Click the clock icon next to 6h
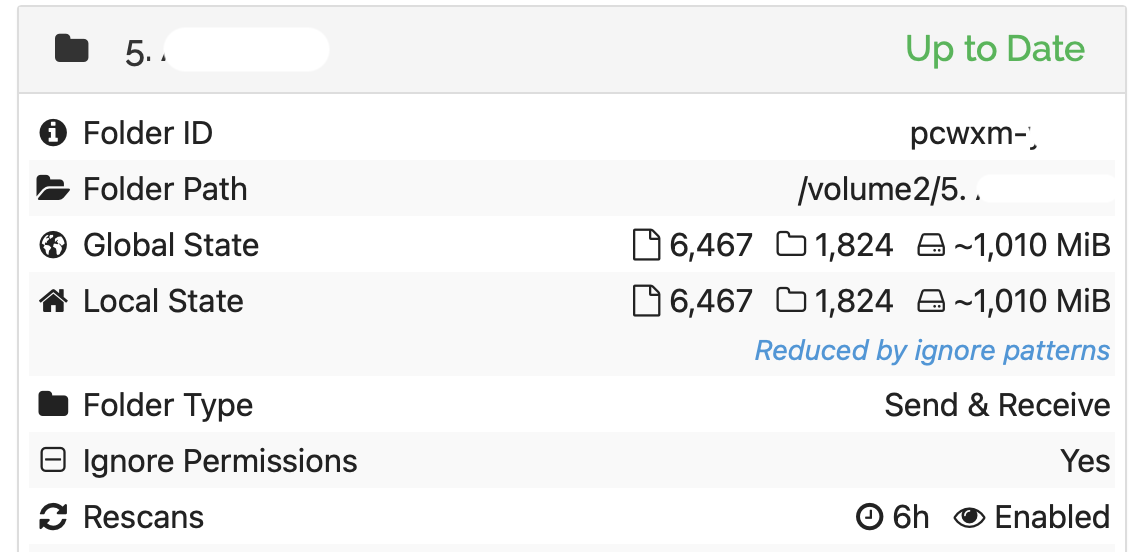Image resolution: width=1144 pixels, height=552 pixels. coord(869,517)
